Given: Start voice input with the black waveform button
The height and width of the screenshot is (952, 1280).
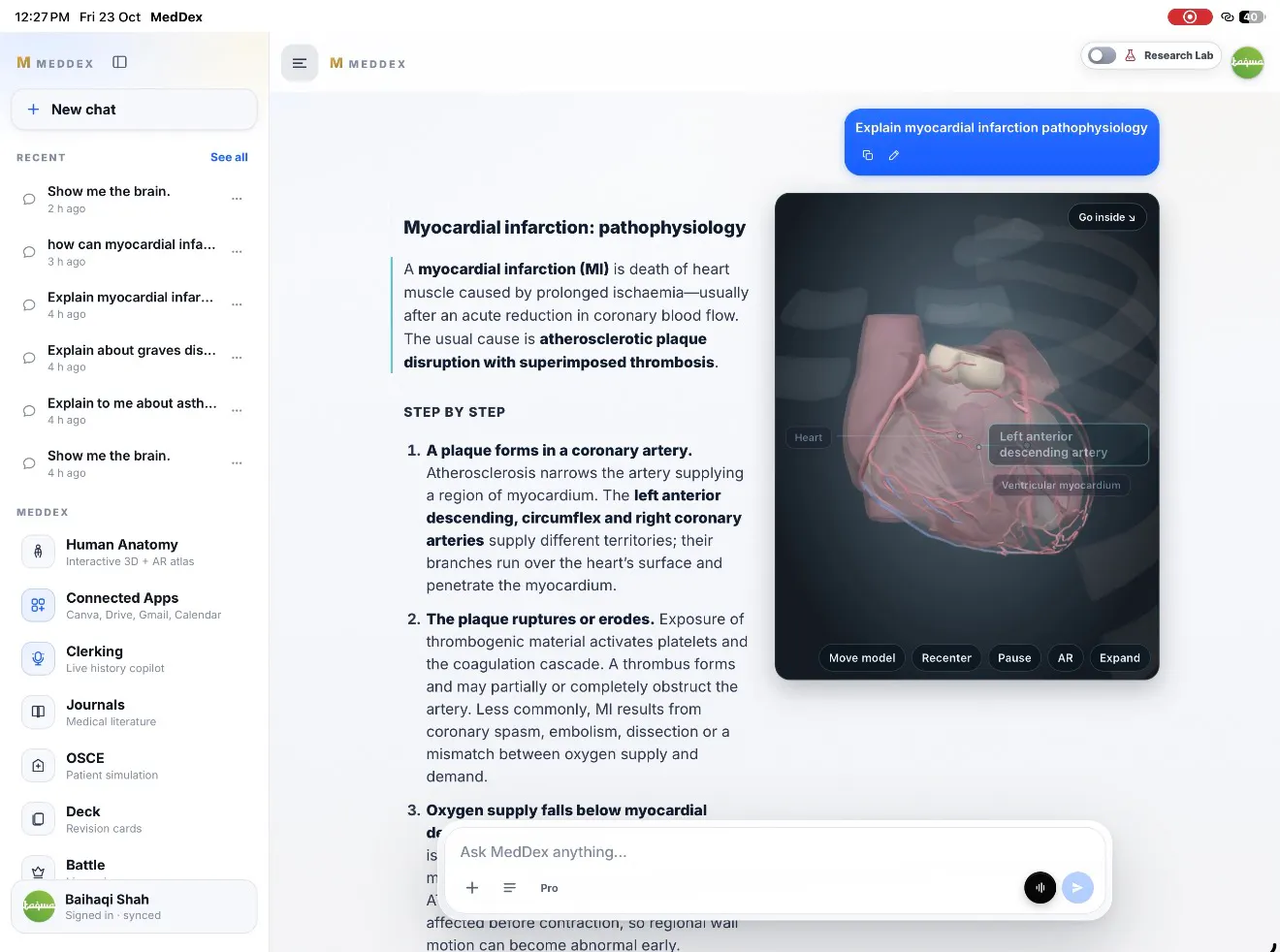Looking at the screenshot, I should [1040, 887].
